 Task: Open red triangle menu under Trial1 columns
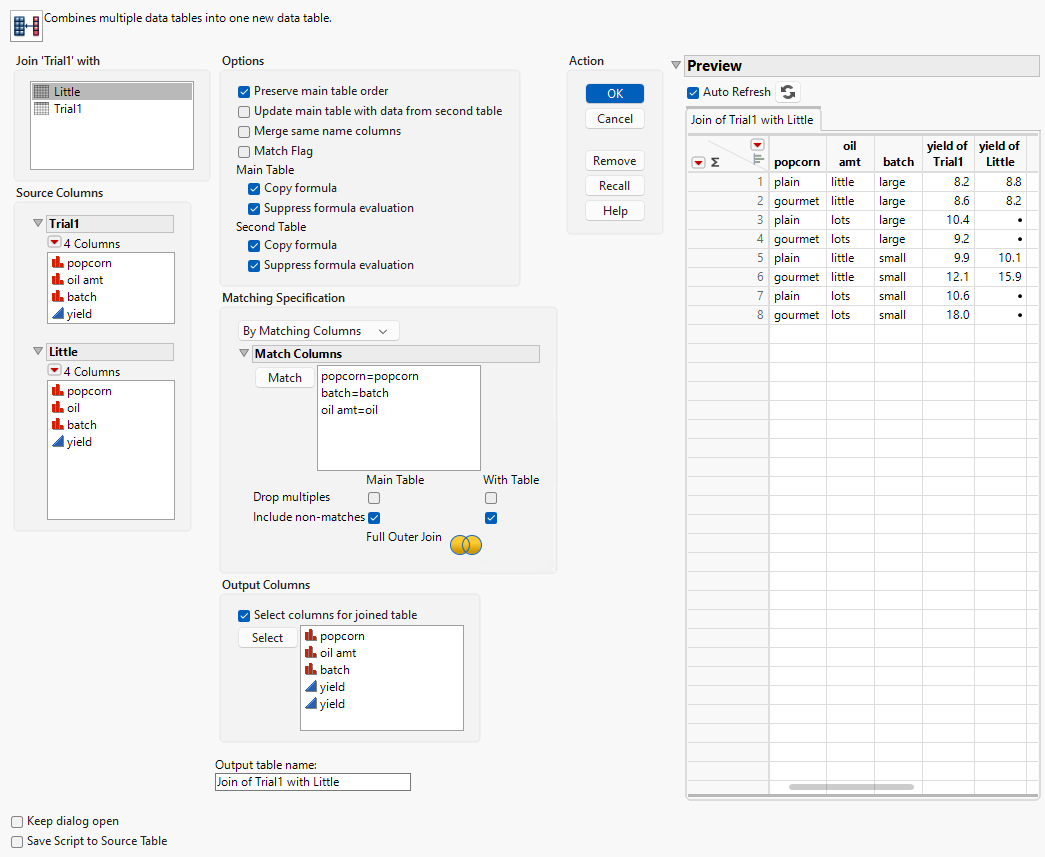click(55, 243)
